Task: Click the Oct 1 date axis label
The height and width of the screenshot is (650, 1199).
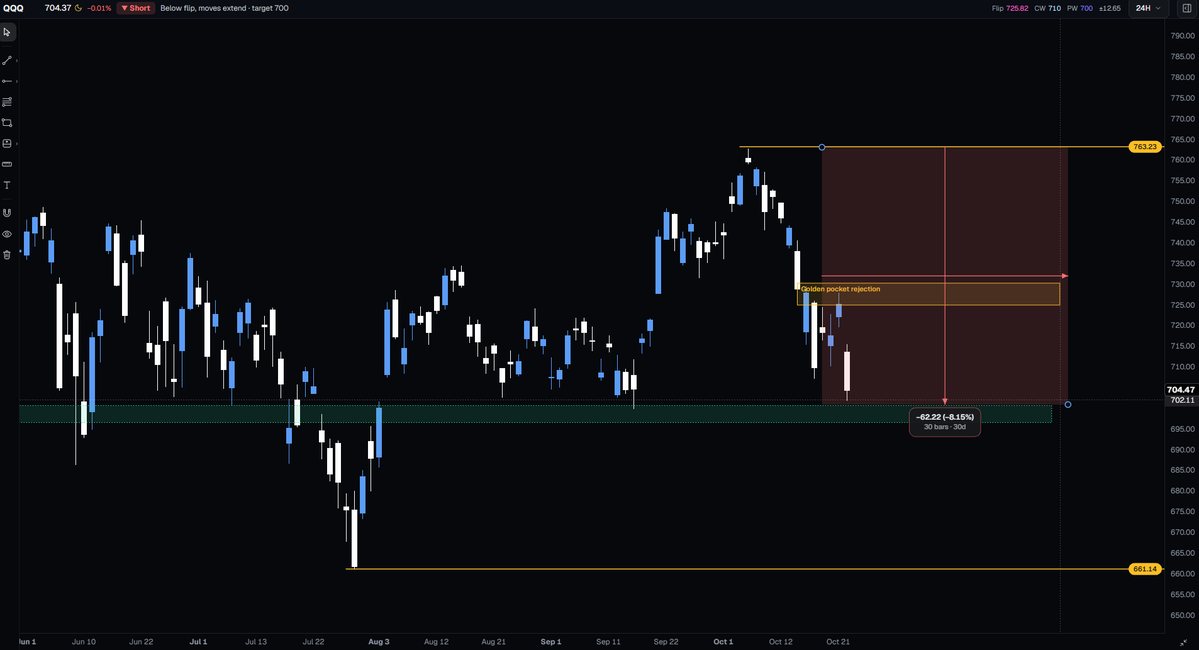Action: click(723, 642)
